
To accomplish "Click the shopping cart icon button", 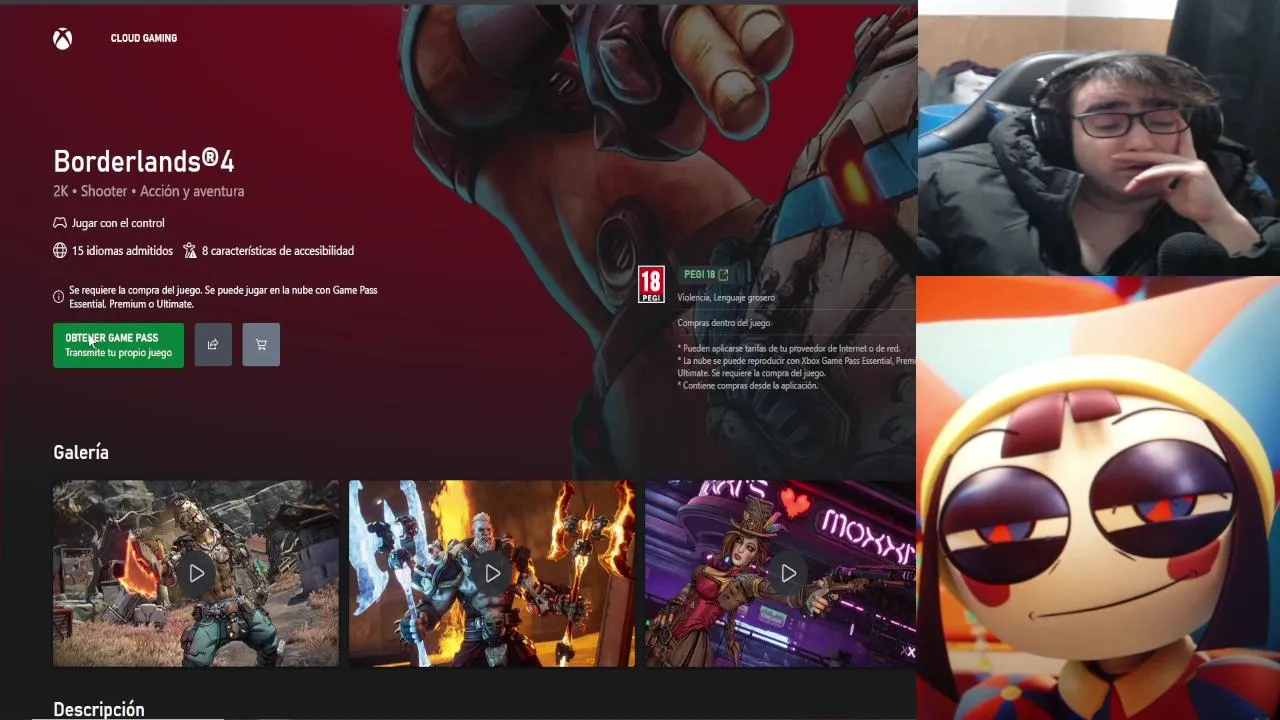I will point(261,345).
